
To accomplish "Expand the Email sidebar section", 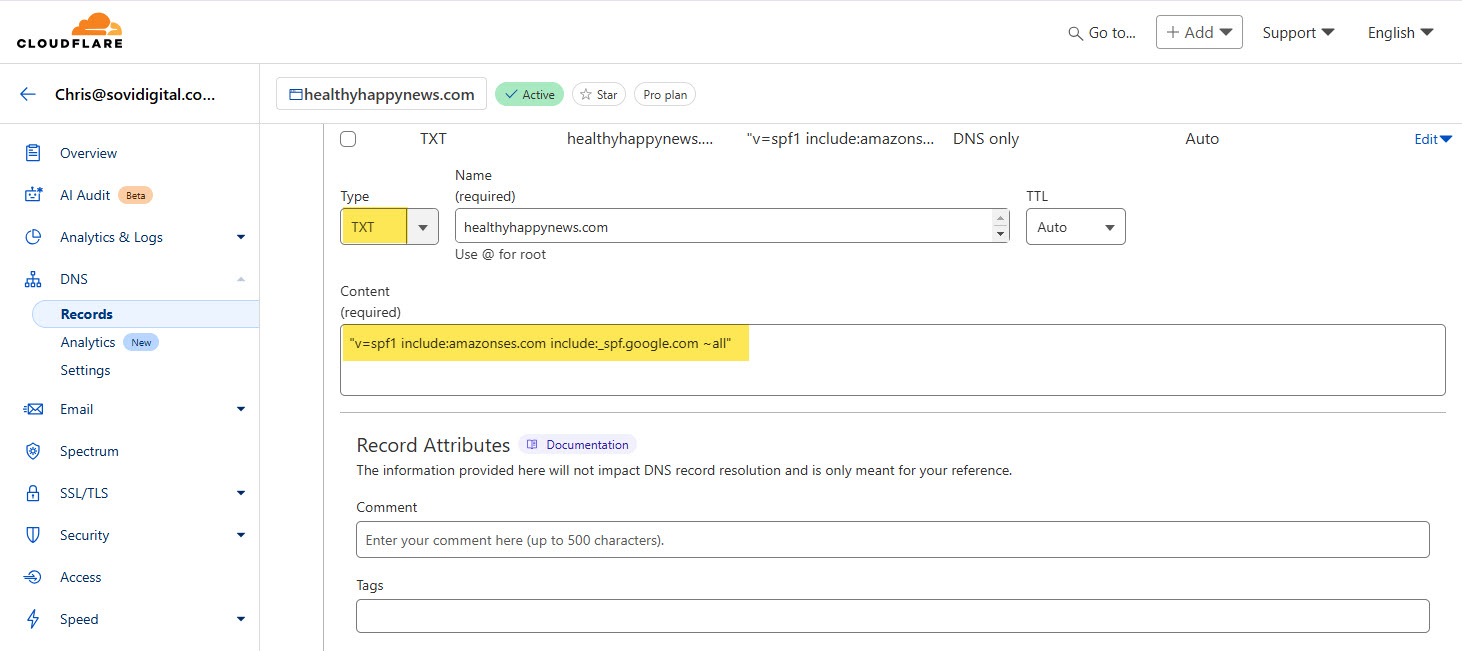I will (x=241, y=409).
